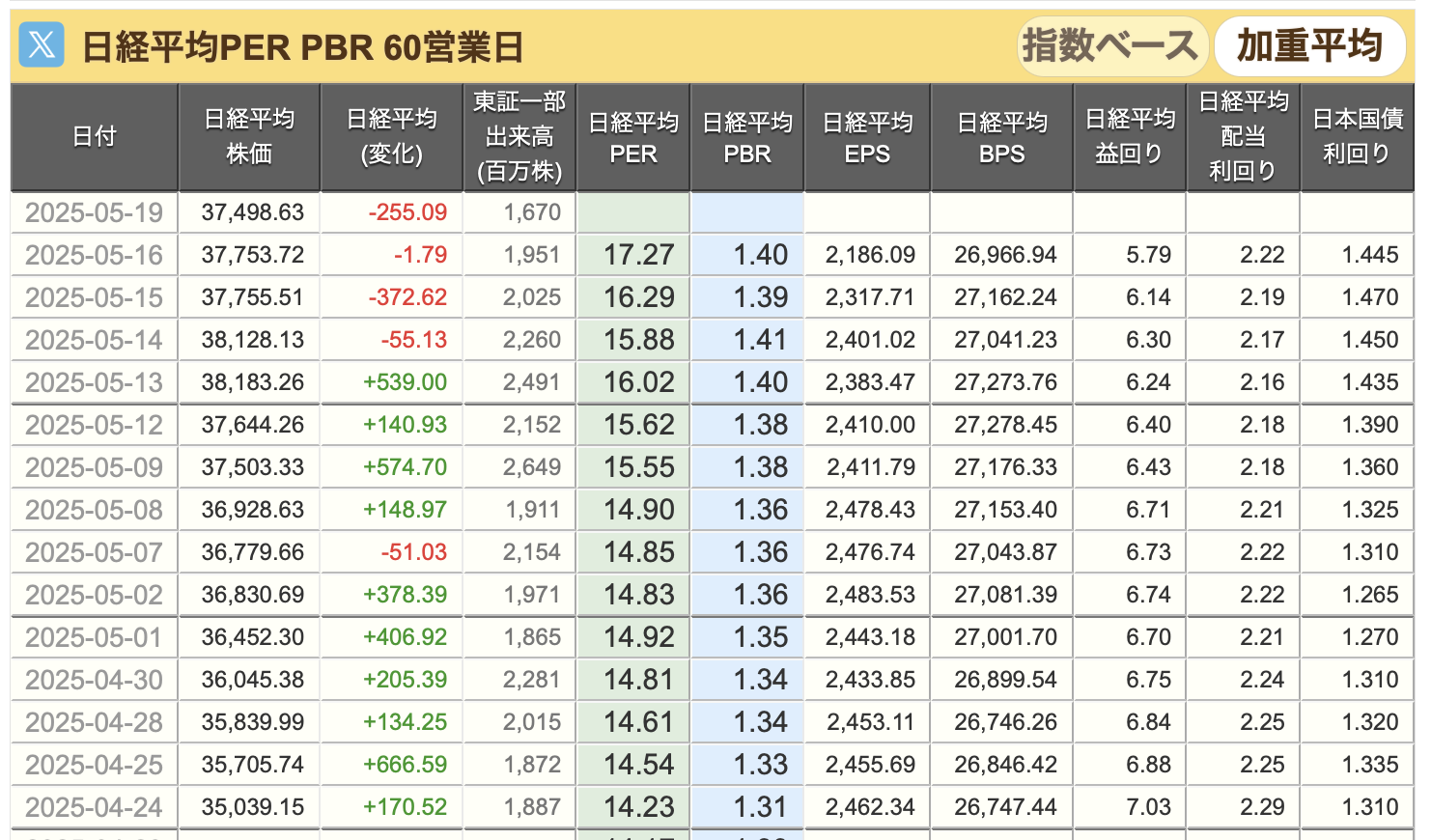Click the earnings yield value 7.03
The height and width of the screenshot is (840, 1431).
[x=1149, y=807]
